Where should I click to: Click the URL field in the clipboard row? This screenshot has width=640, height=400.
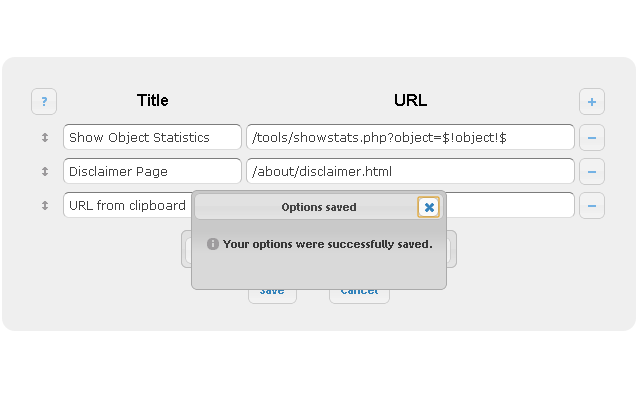pyautogui.click(x=510, y=206)
